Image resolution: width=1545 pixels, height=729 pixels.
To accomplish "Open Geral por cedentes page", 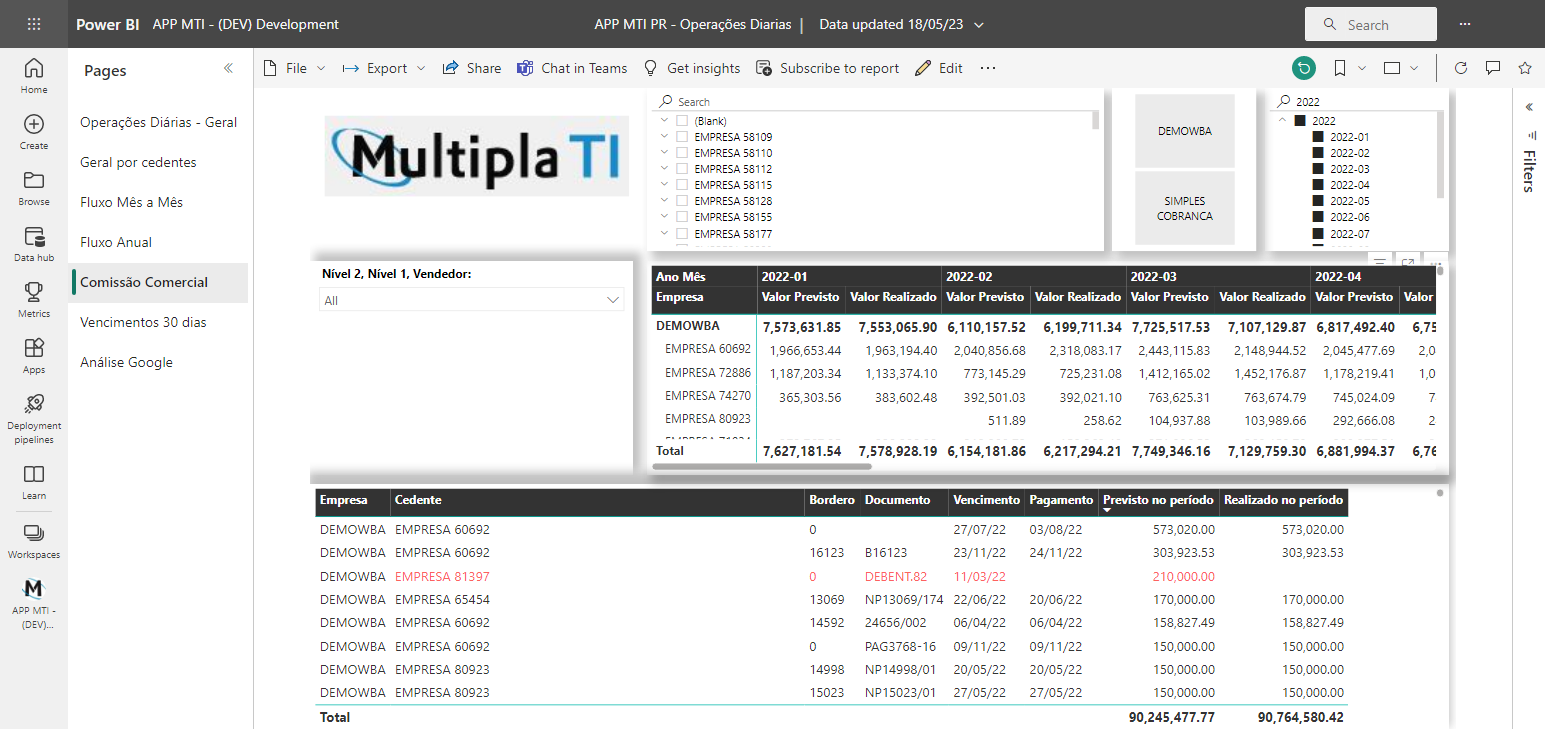I will 159,162.
